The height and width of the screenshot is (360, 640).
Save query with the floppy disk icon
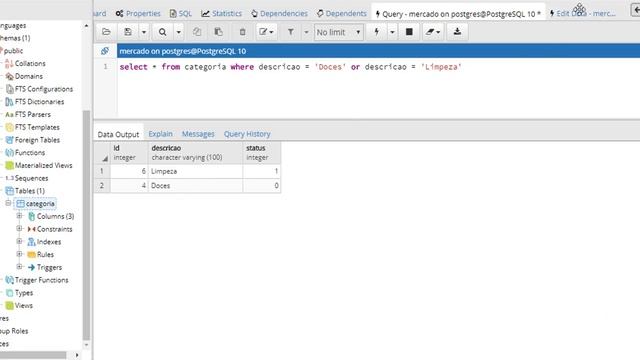pos(128,32)
